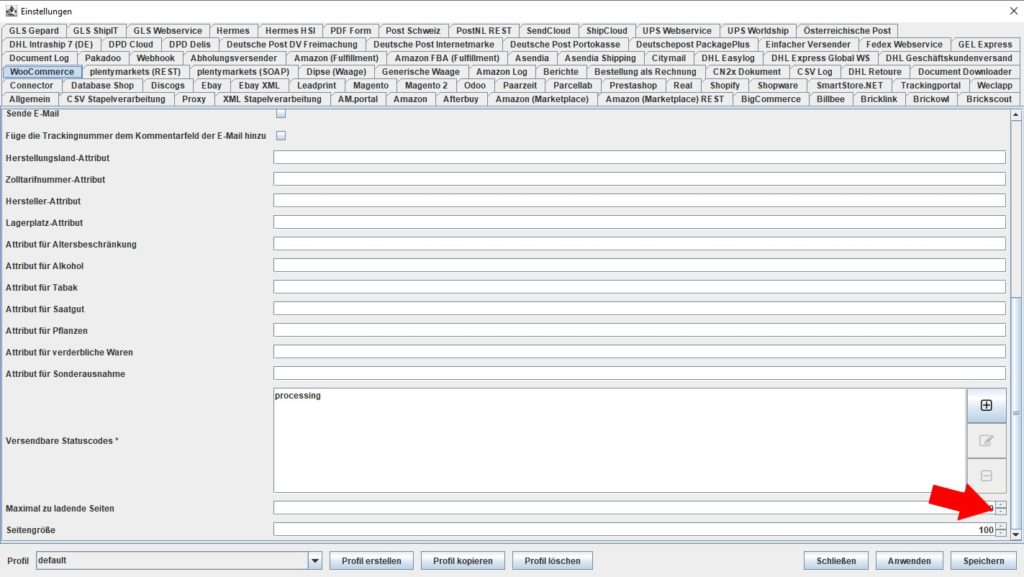Screen dimensions: 1024x577
Task: Select the Billbee tab
Action: point(831,99)
